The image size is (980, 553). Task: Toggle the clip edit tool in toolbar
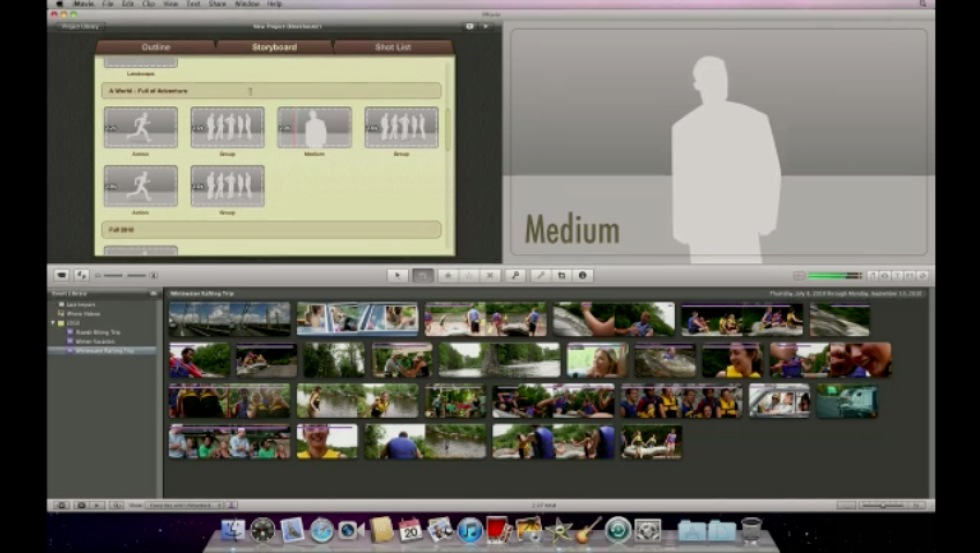click(x=422, y=275)
